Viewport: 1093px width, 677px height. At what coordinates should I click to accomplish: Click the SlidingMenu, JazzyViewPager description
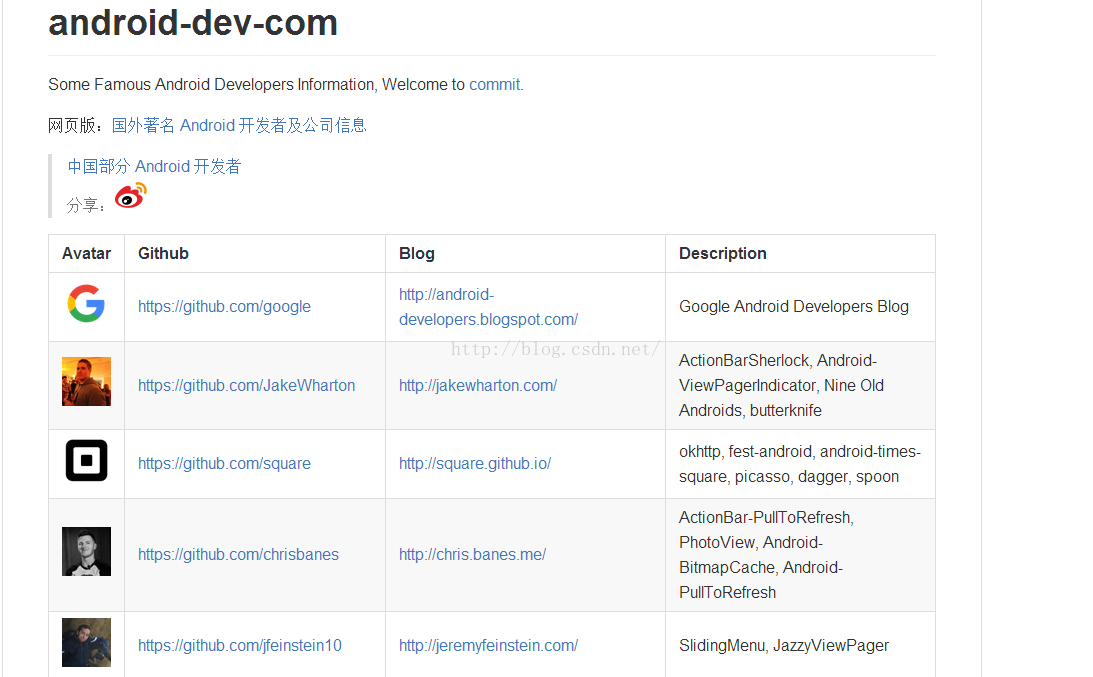tap(784, 646)
